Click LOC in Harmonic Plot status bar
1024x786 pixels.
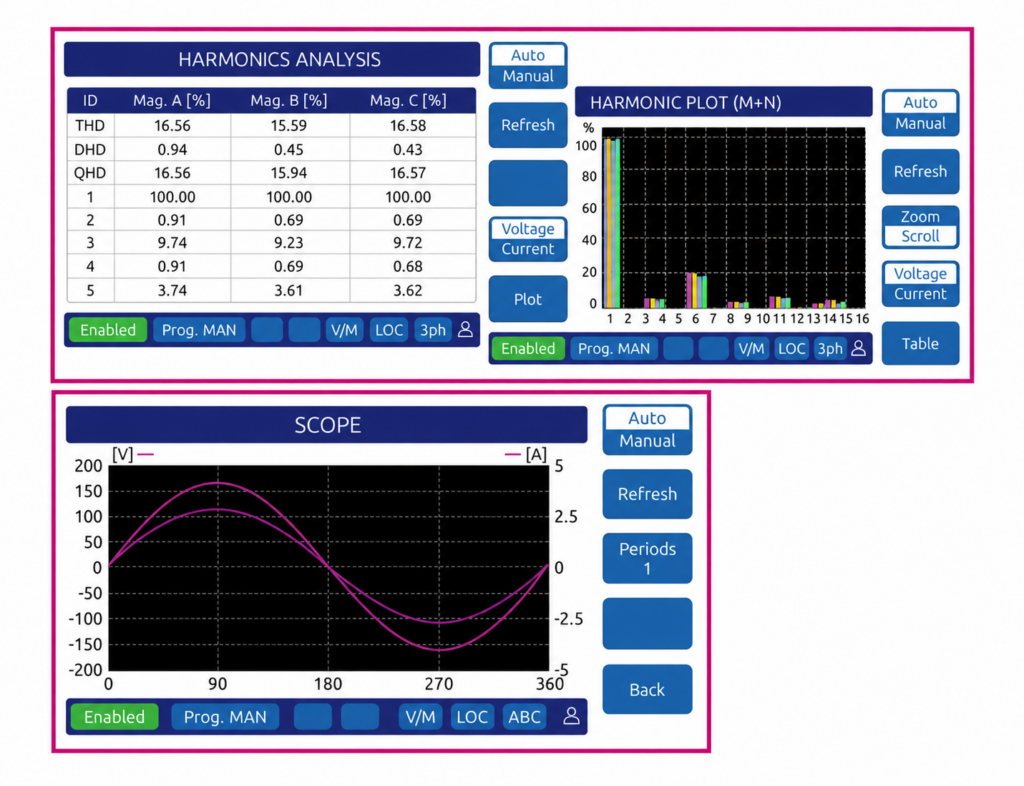[x=792, y=349]
